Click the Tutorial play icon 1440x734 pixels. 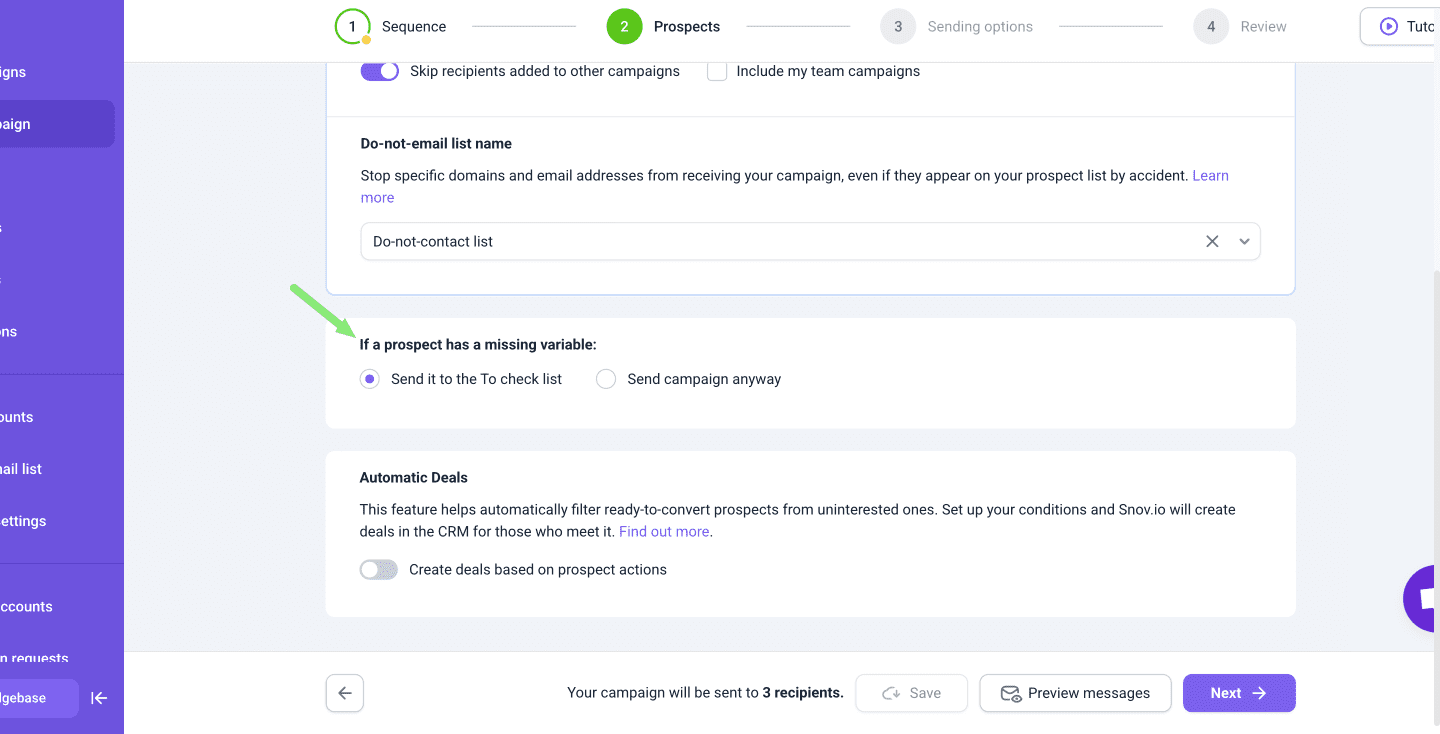(x=1389, y=27)
